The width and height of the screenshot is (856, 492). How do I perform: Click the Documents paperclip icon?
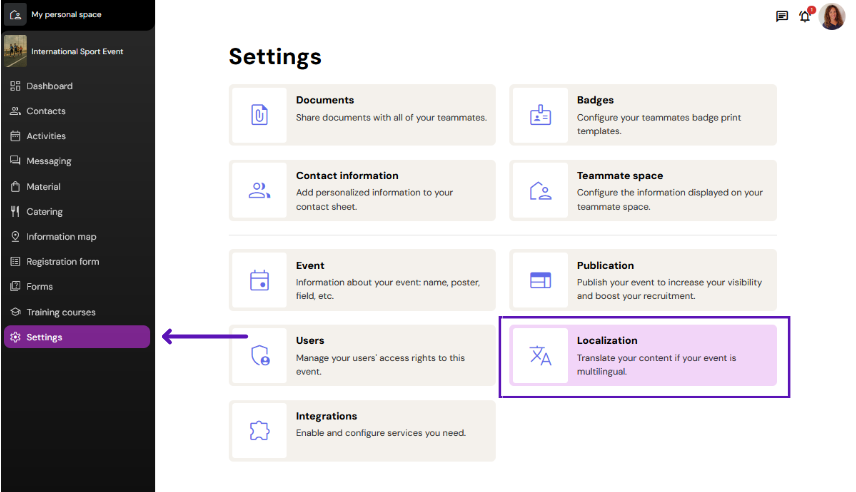pos(259,115)
